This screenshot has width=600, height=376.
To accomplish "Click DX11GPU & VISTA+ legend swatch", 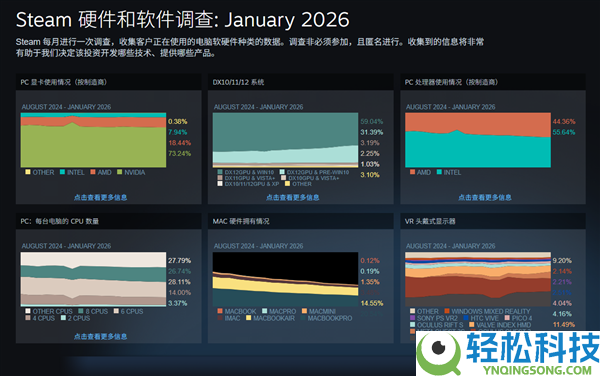I will [x=220, y=178].
